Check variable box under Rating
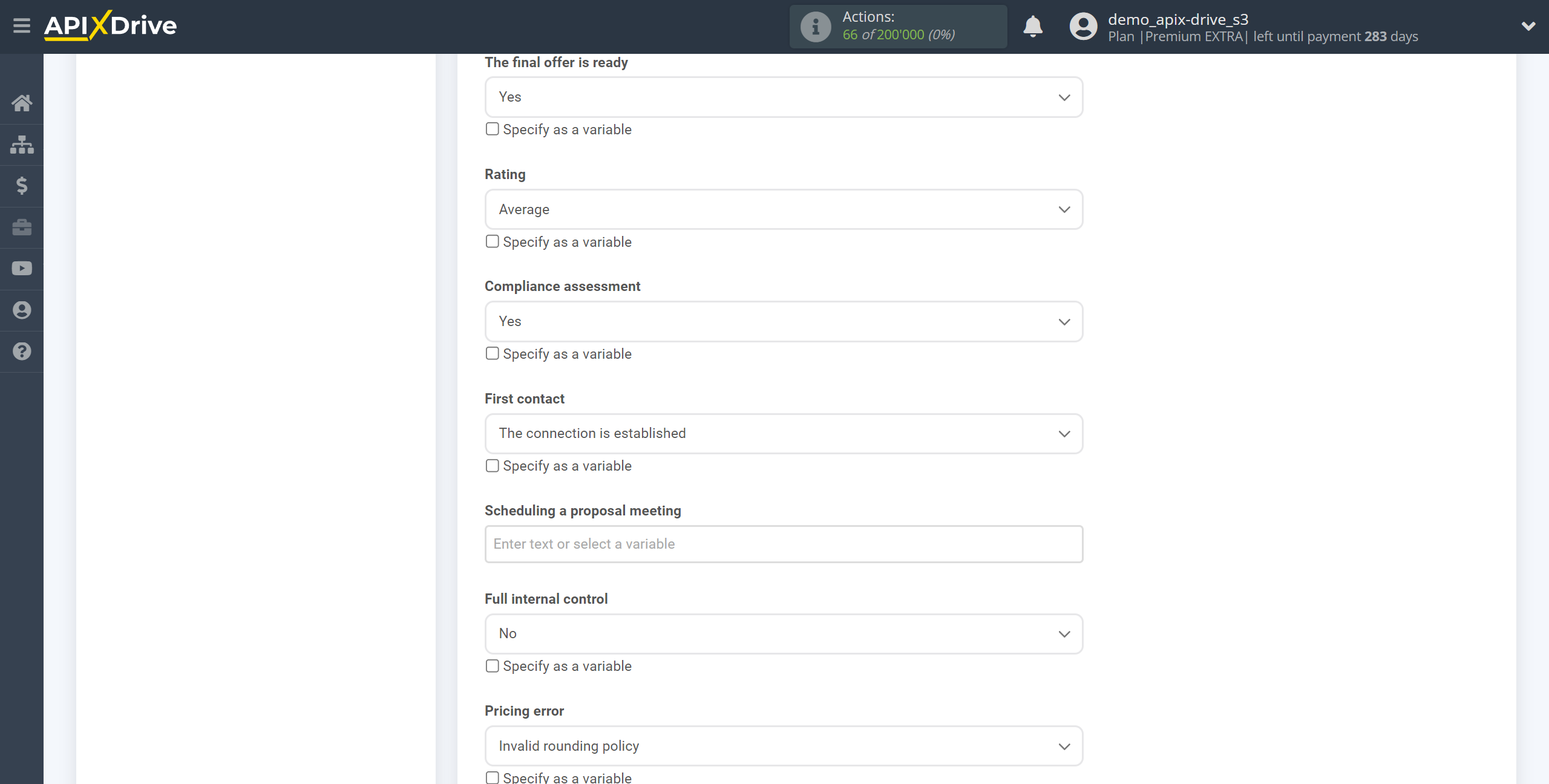1549x784 pixels. coord(493,241)
